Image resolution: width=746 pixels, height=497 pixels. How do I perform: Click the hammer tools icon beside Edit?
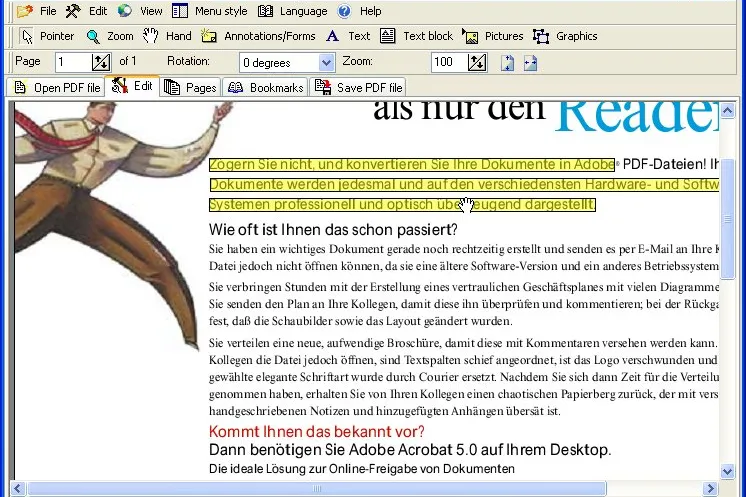[73, 11]
